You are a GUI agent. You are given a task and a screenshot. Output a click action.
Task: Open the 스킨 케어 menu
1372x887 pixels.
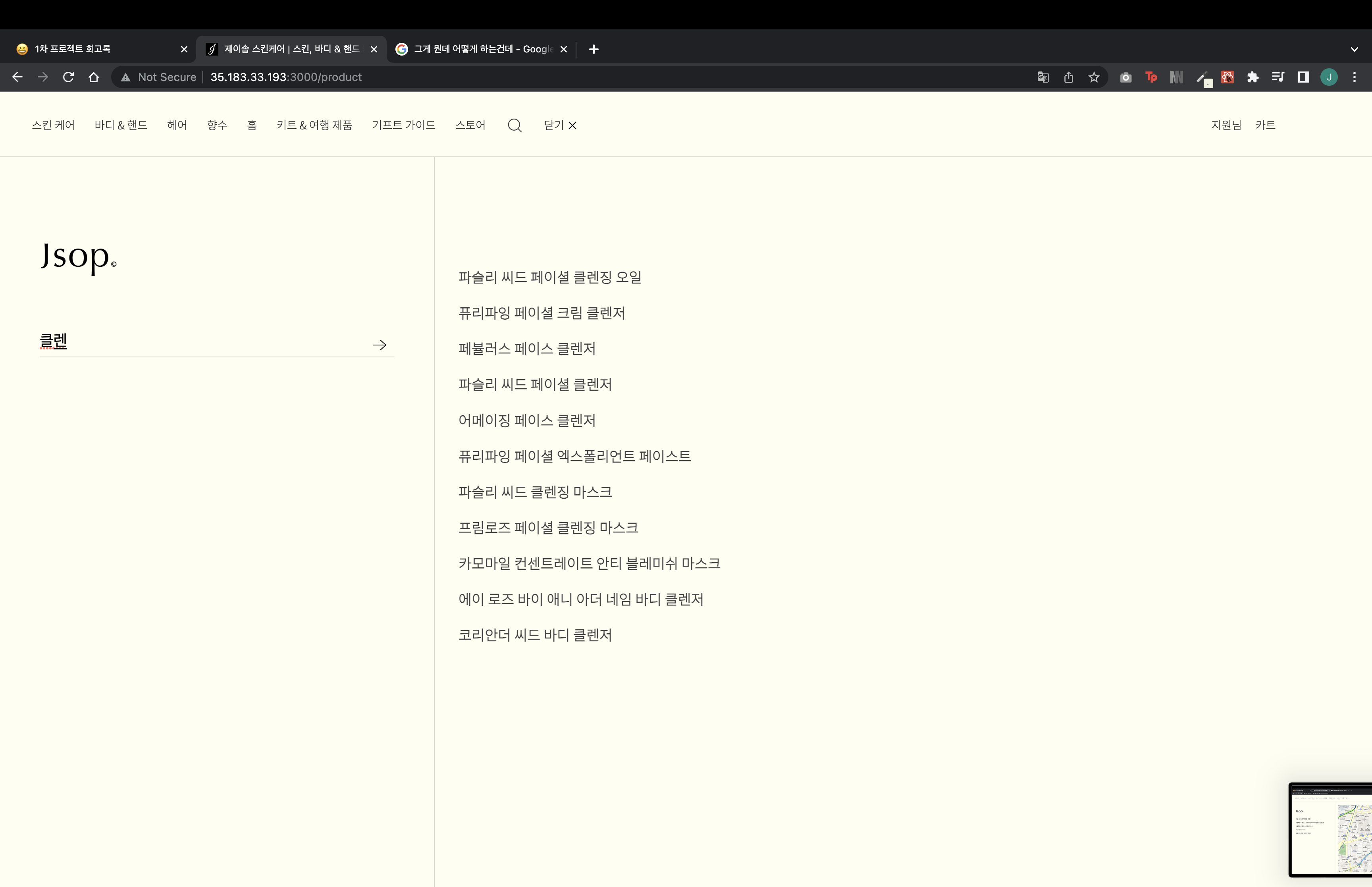[x=53, y=125]
